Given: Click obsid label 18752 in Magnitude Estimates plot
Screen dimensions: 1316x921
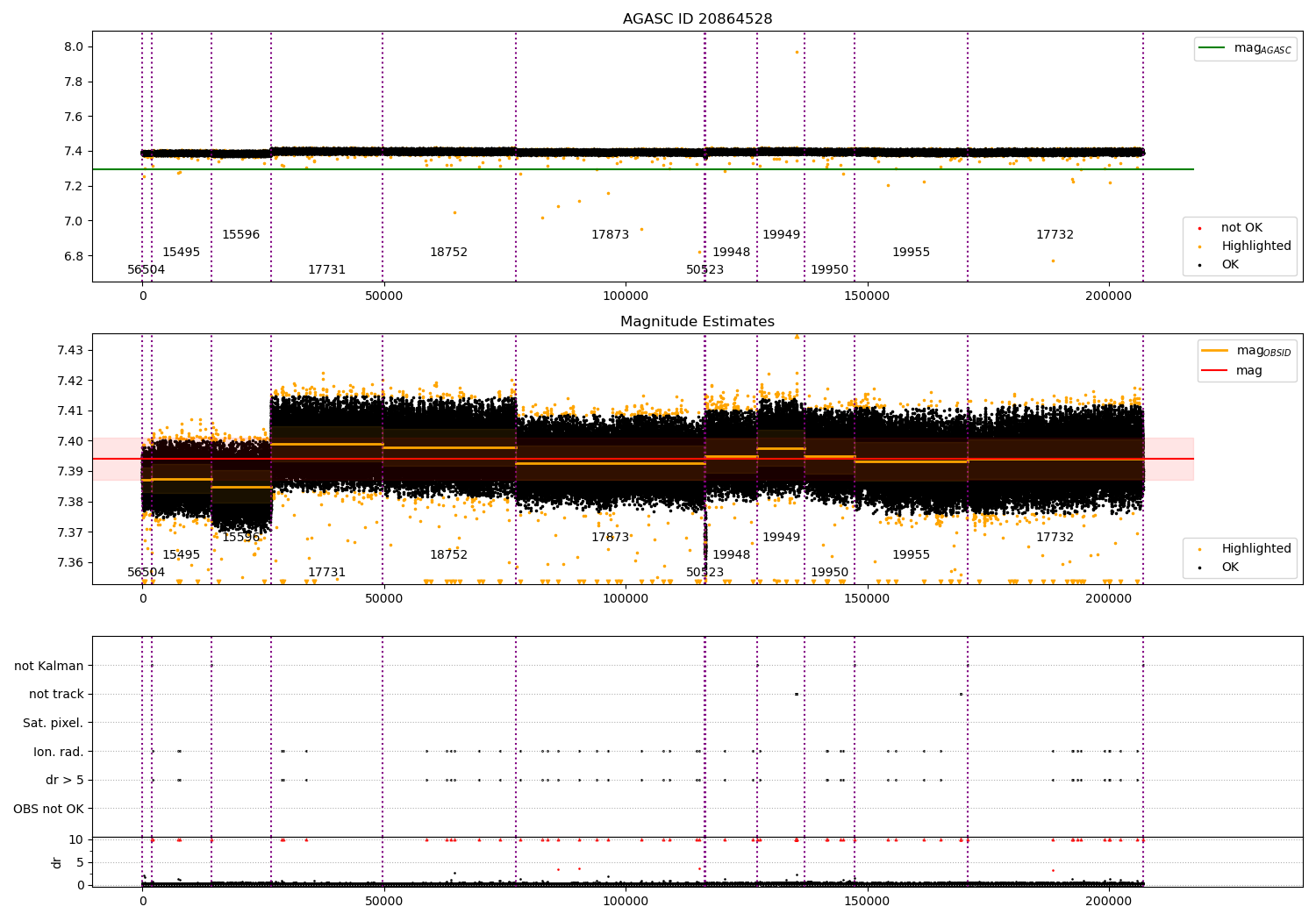Looking at the screenshot, I should point(449,555).
